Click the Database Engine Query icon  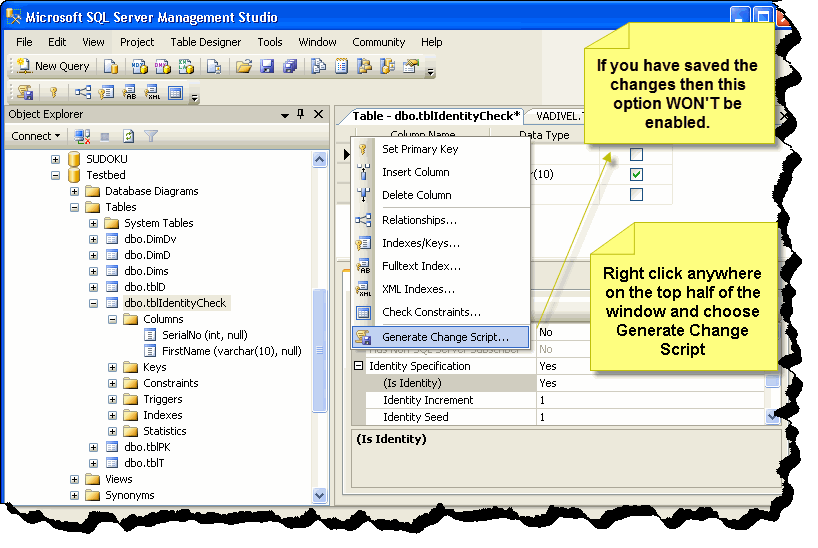coord(111,66)
